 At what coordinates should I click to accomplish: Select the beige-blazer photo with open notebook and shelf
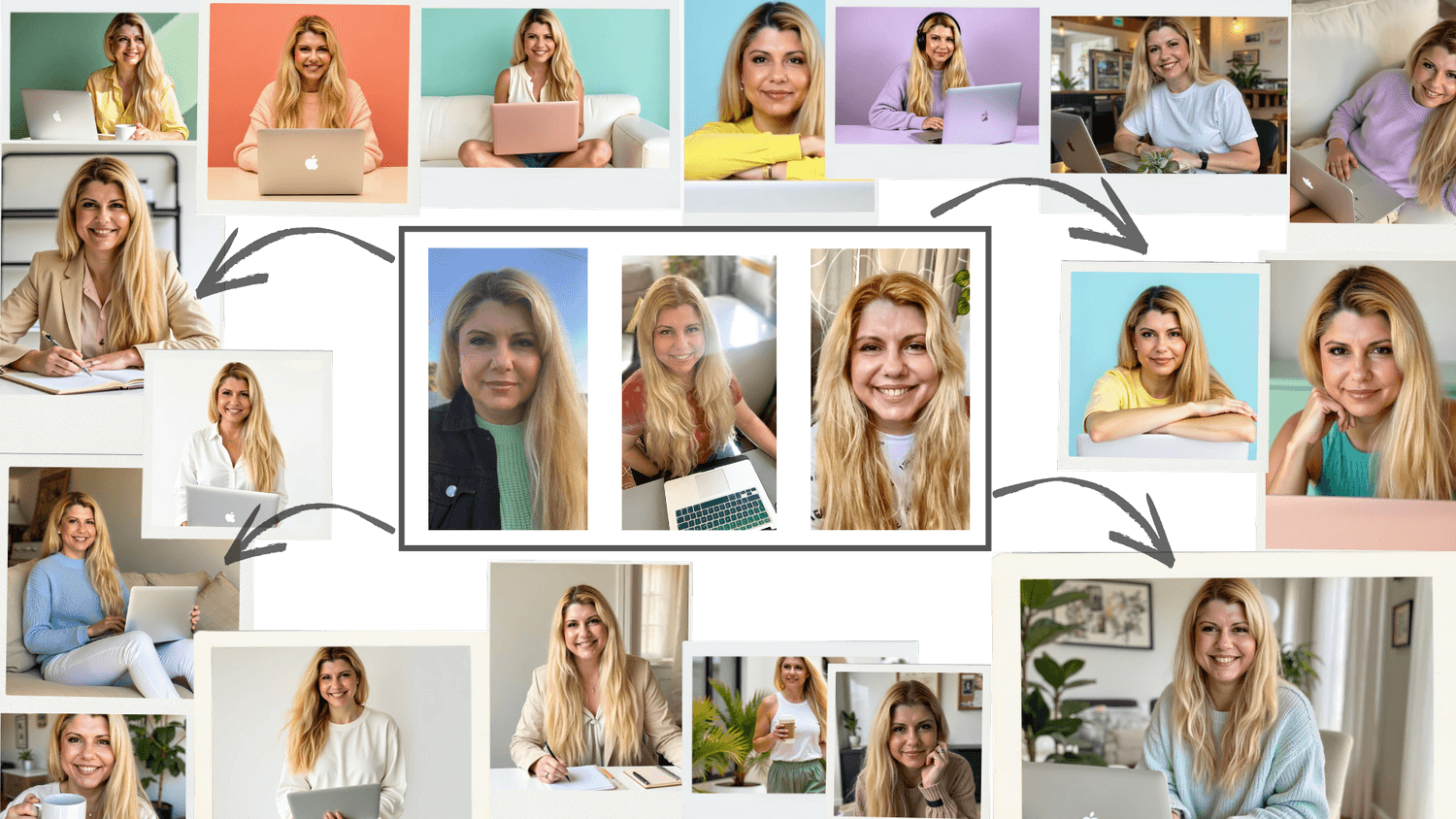[109, 274]
